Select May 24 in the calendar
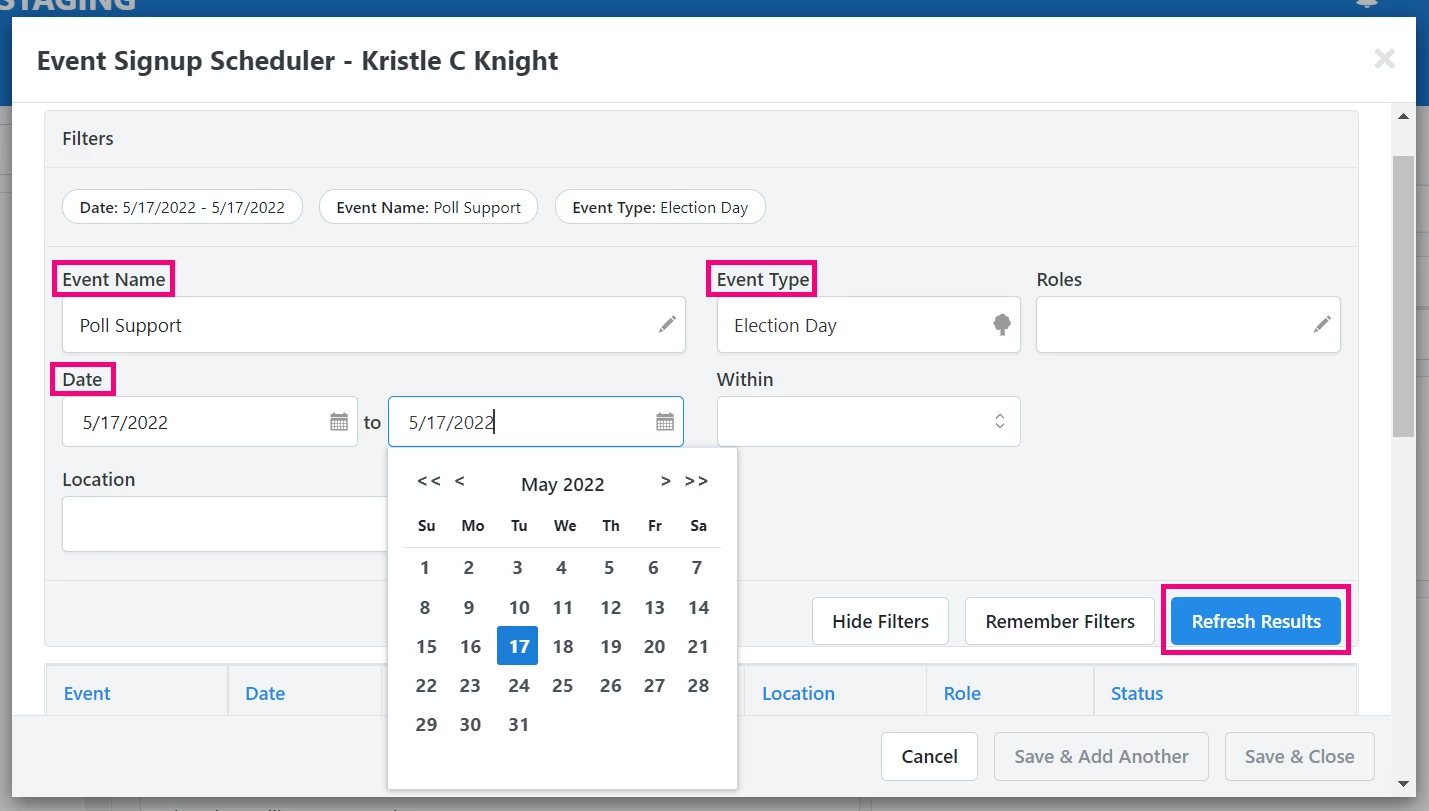Viewport: 1429px width, 811px height. click(x=518, y=685)
